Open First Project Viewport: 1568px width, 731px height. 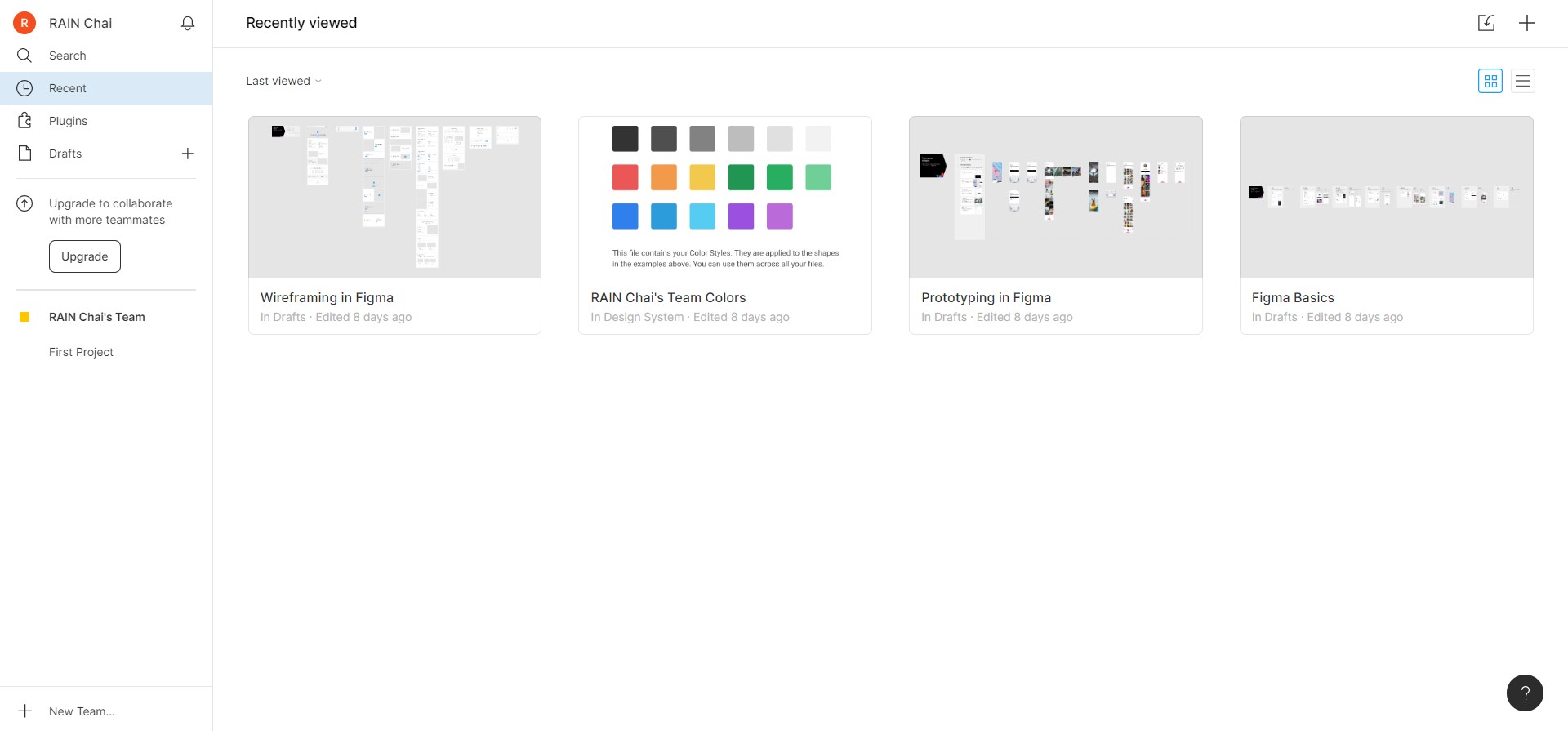[x=81, y=352]
